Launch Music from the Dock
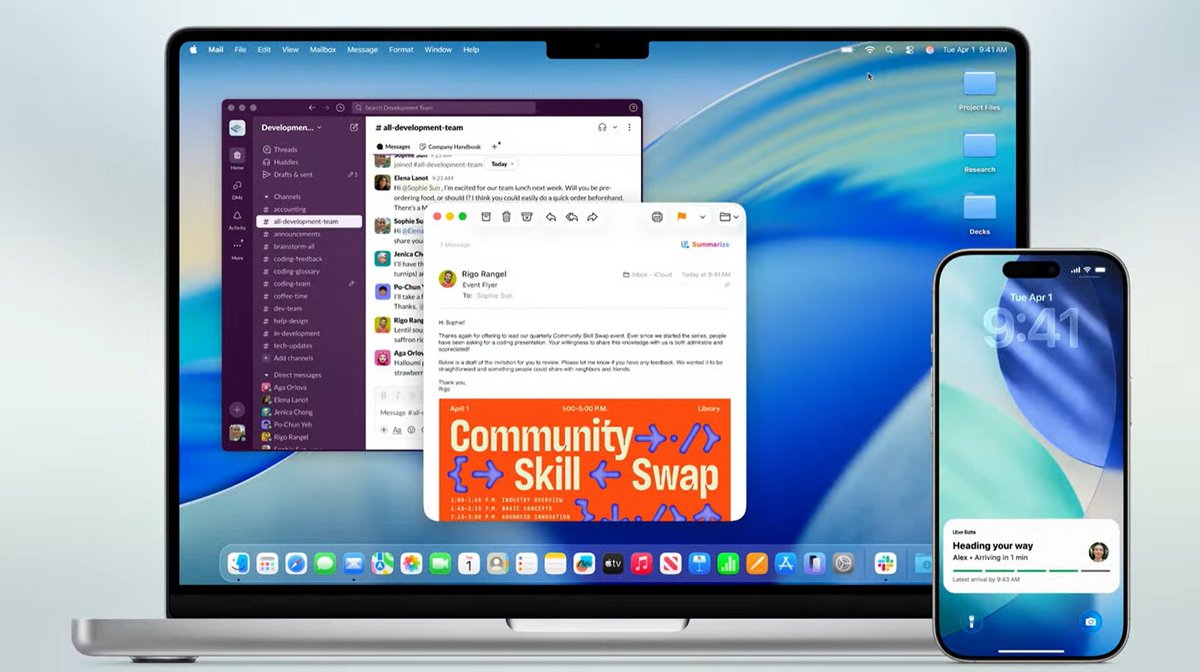Image resolution: width=1200 pixels, height=672 pixels. pyautogui.click(x=641, y=564)
